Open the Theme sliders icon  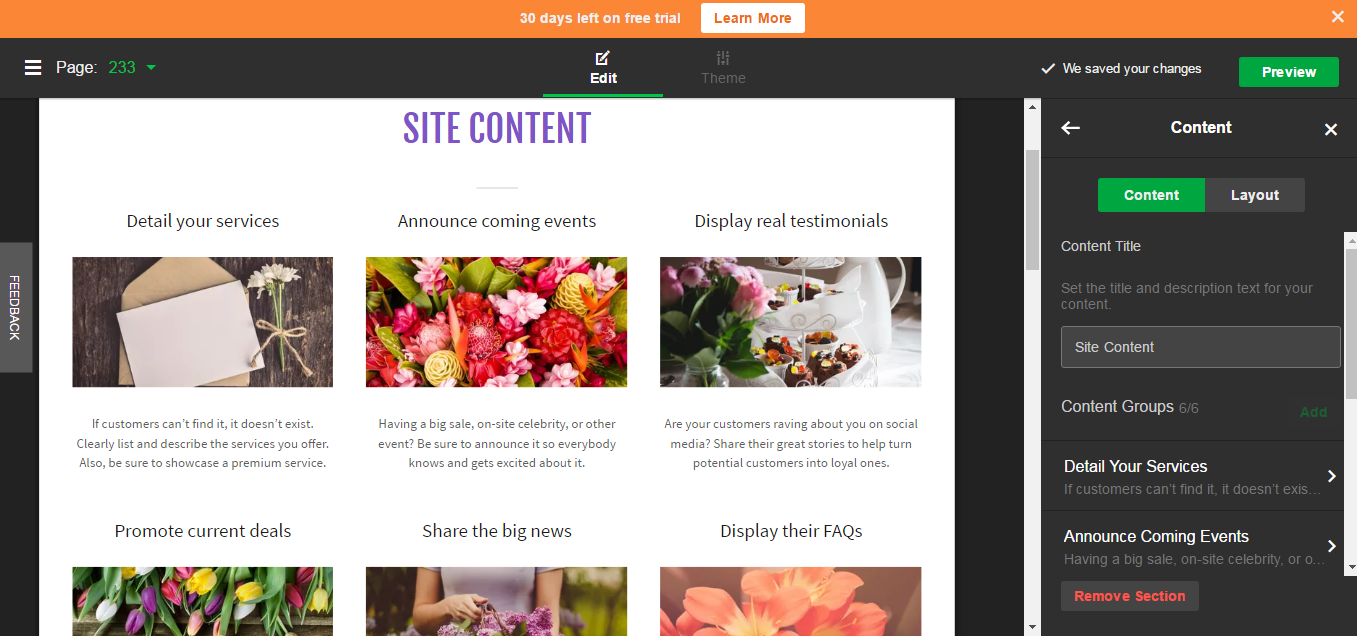[x=723, y=58]
